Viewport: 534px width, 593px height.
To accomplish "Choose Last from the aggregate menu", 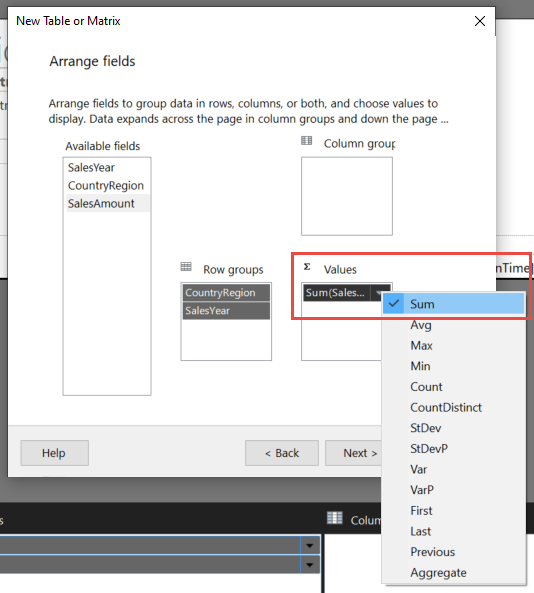I will tap(453, 531).
